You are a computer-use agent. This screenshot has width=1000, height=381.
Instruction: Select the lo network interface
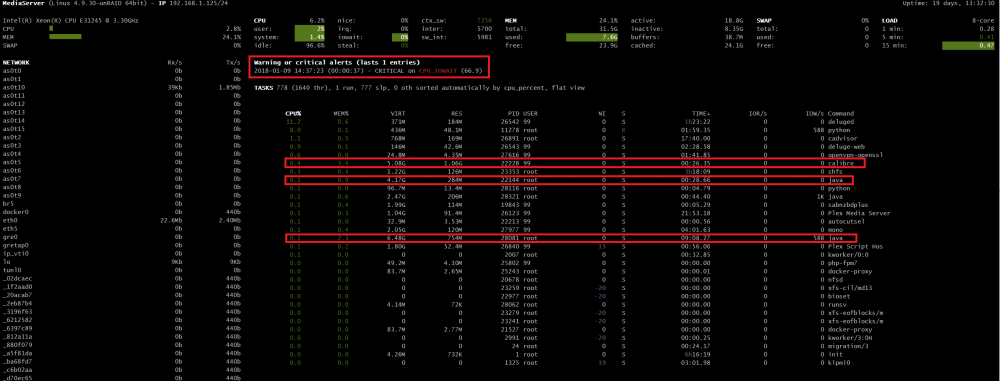coord(6,262)
